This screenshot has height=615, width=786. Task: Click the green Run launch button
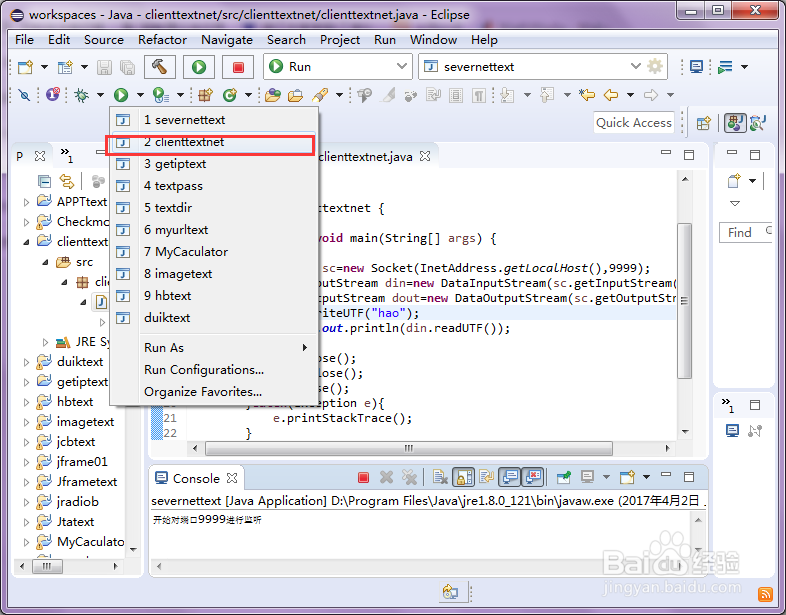199,67
